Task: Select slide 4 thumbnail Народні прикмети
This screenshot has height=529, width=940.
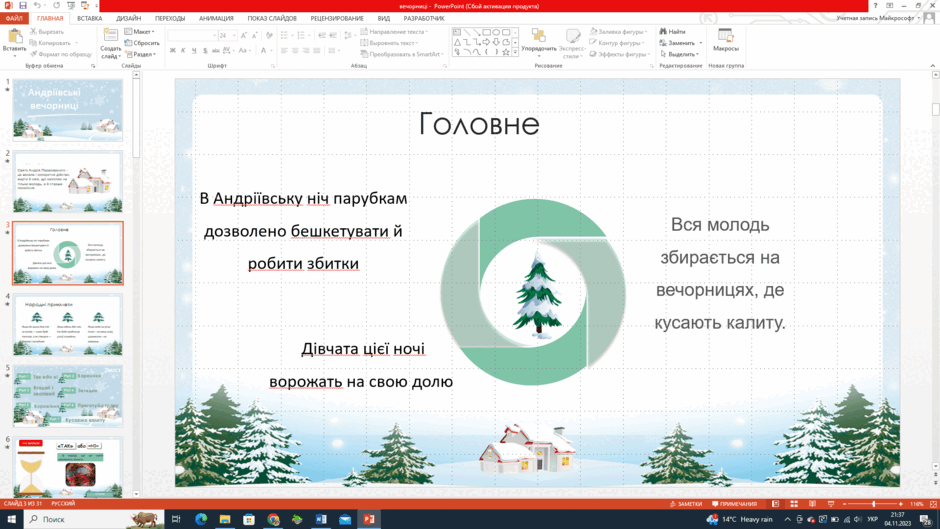Action: click(68, 325)
